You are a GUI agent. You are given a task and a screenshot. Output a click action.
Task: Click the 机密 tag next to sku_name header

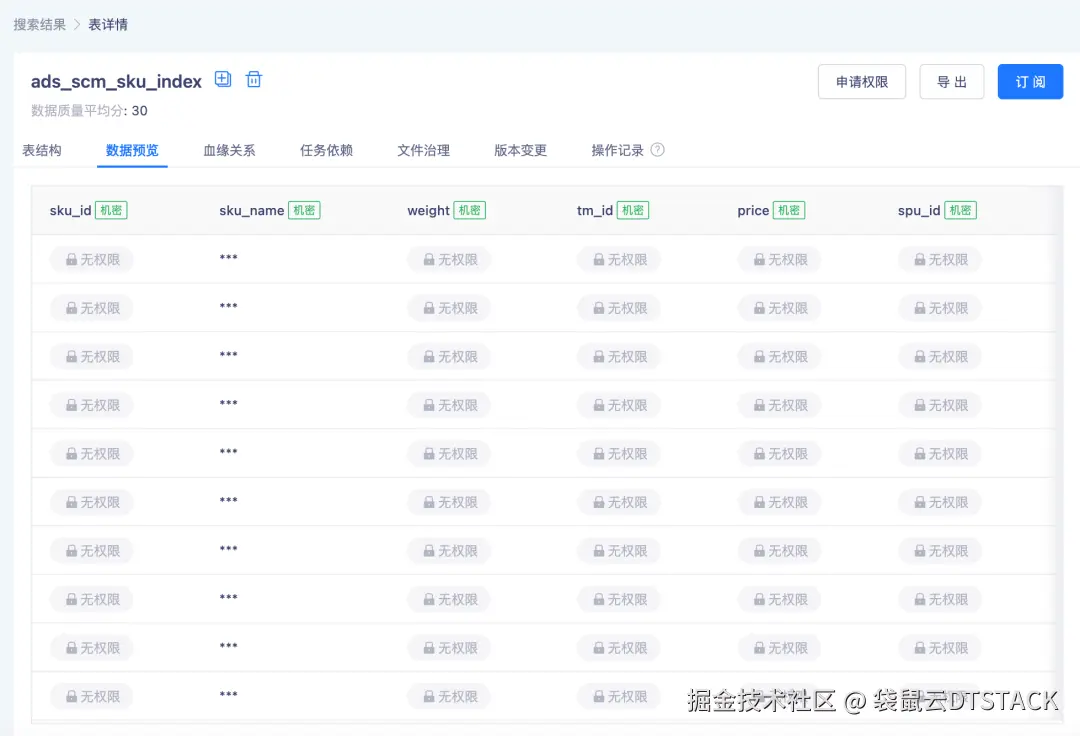(304, 210)
